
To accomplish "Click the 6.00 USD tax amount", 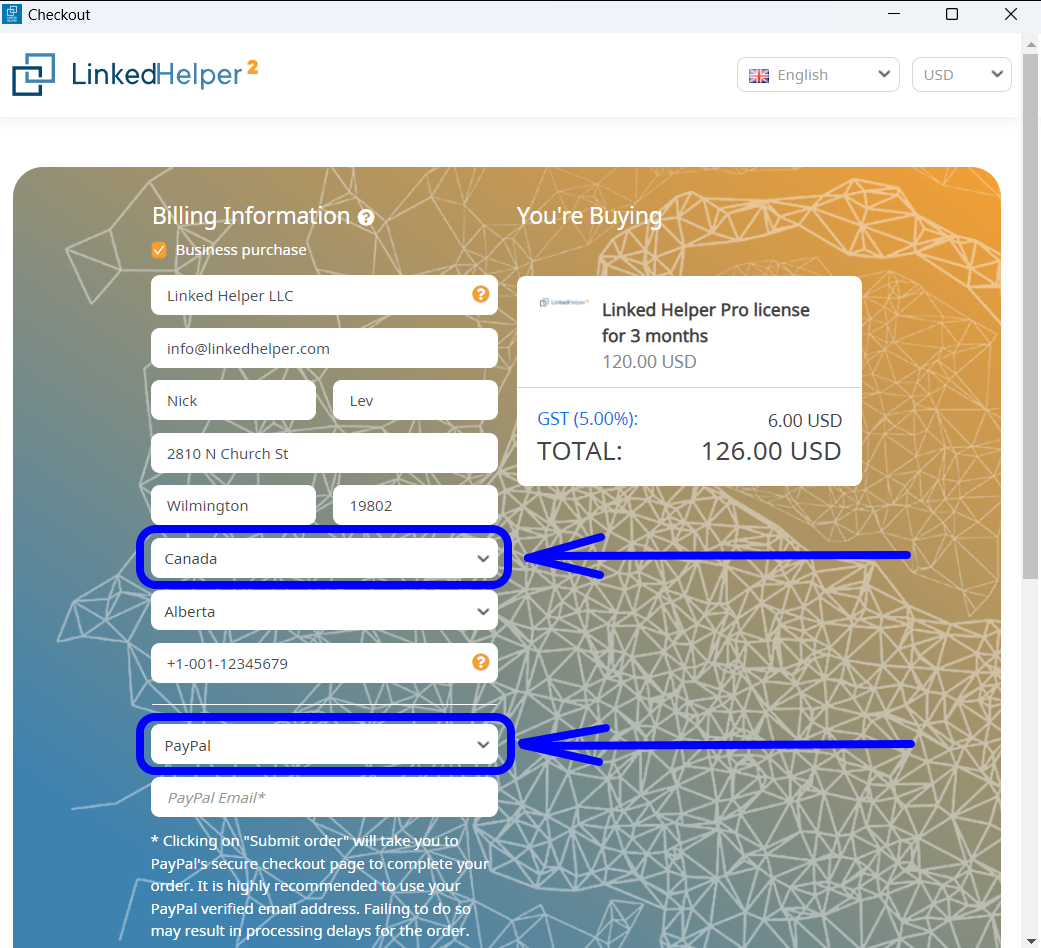I will point(805,420).
